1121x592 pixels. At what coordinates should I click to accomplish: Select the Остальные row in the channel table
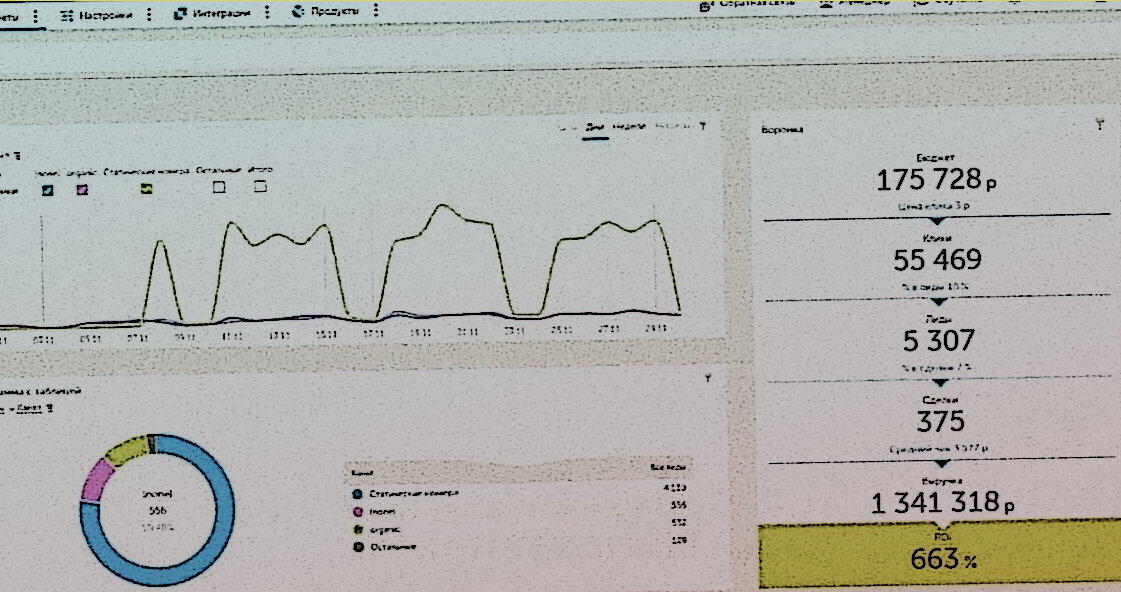[519, 545]
